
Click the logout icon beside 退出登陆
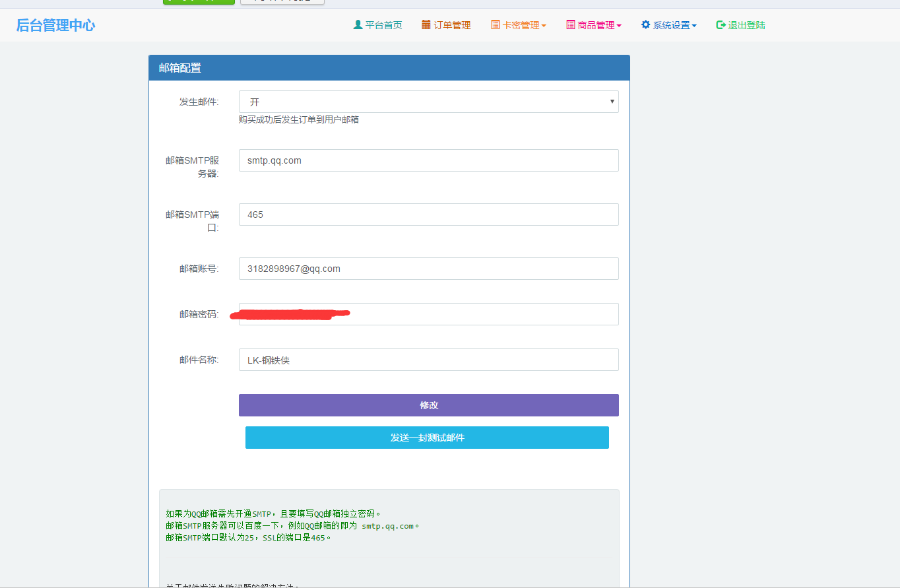[721, 25]
